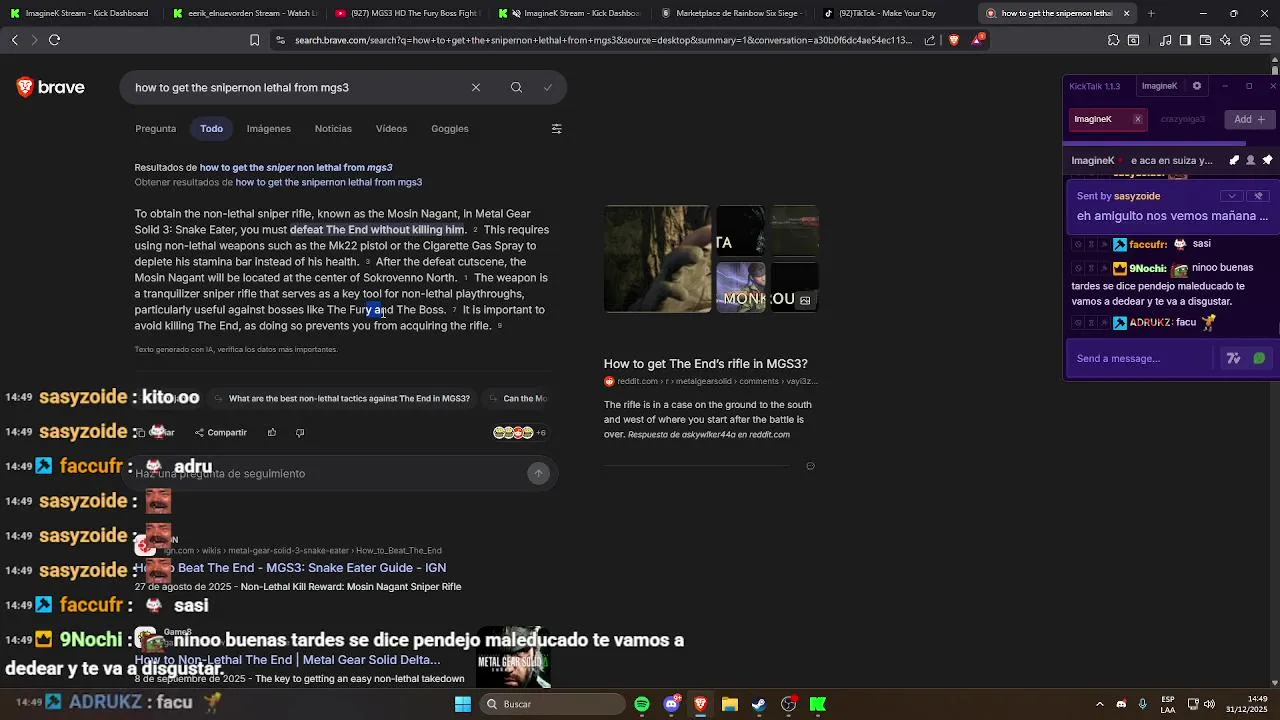Open the 7TV emote picker button
The image size is (1280, 720).
(x=1233, y=358)
